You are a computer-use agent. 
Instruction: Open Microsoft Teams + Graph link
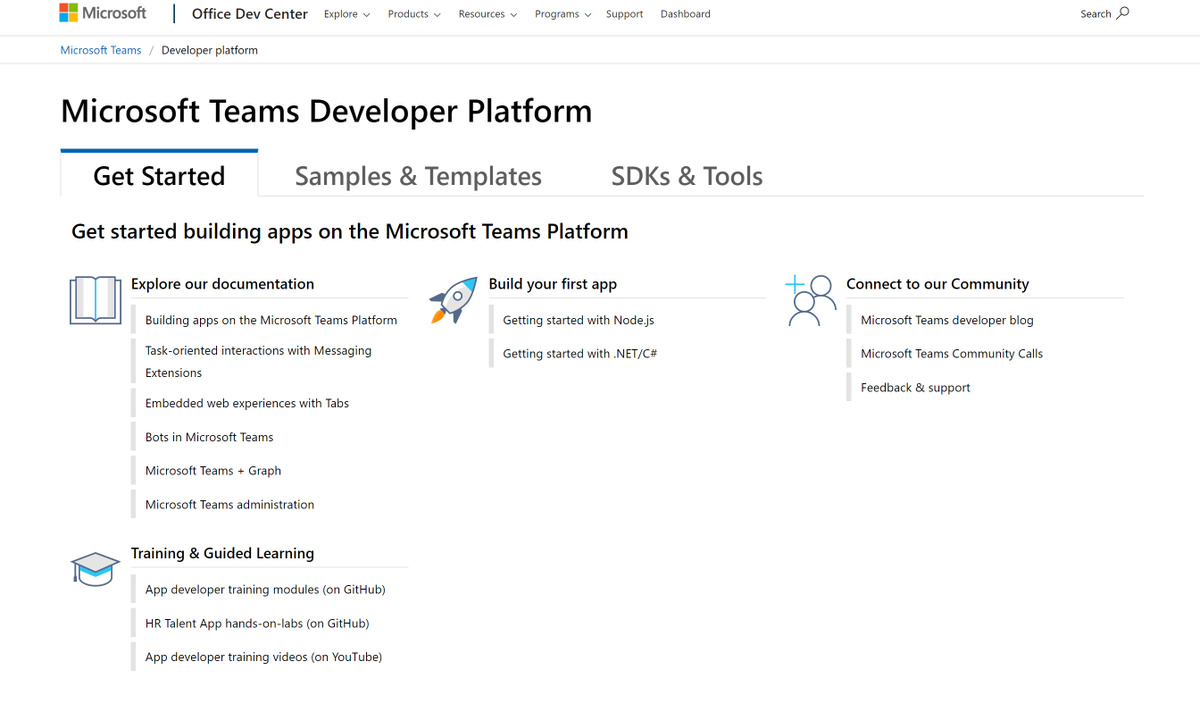click(x=213, y=471)
